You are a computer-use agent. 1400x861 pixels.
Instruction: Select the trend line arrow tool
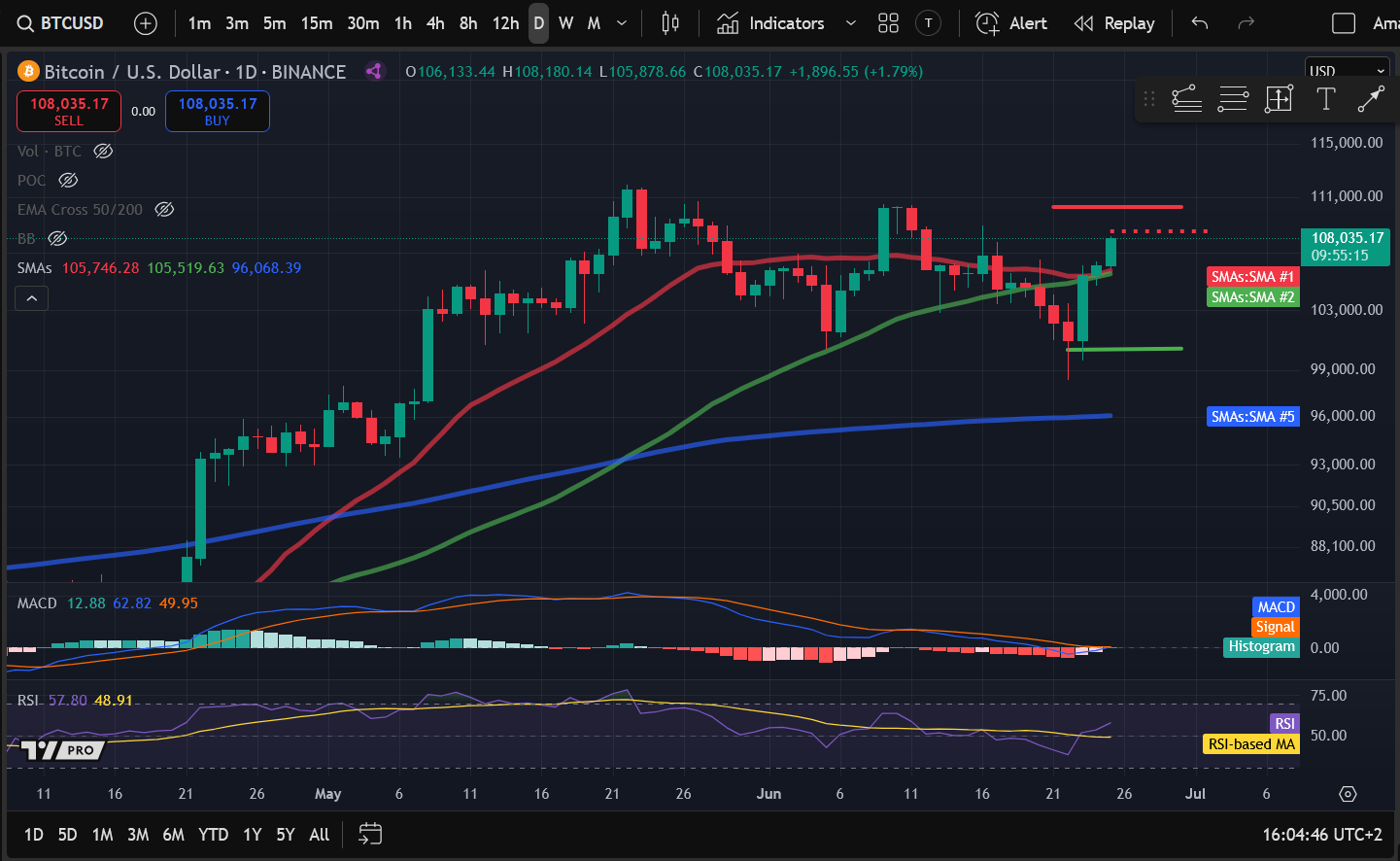pyautogui.click(x=1371, y=98)
